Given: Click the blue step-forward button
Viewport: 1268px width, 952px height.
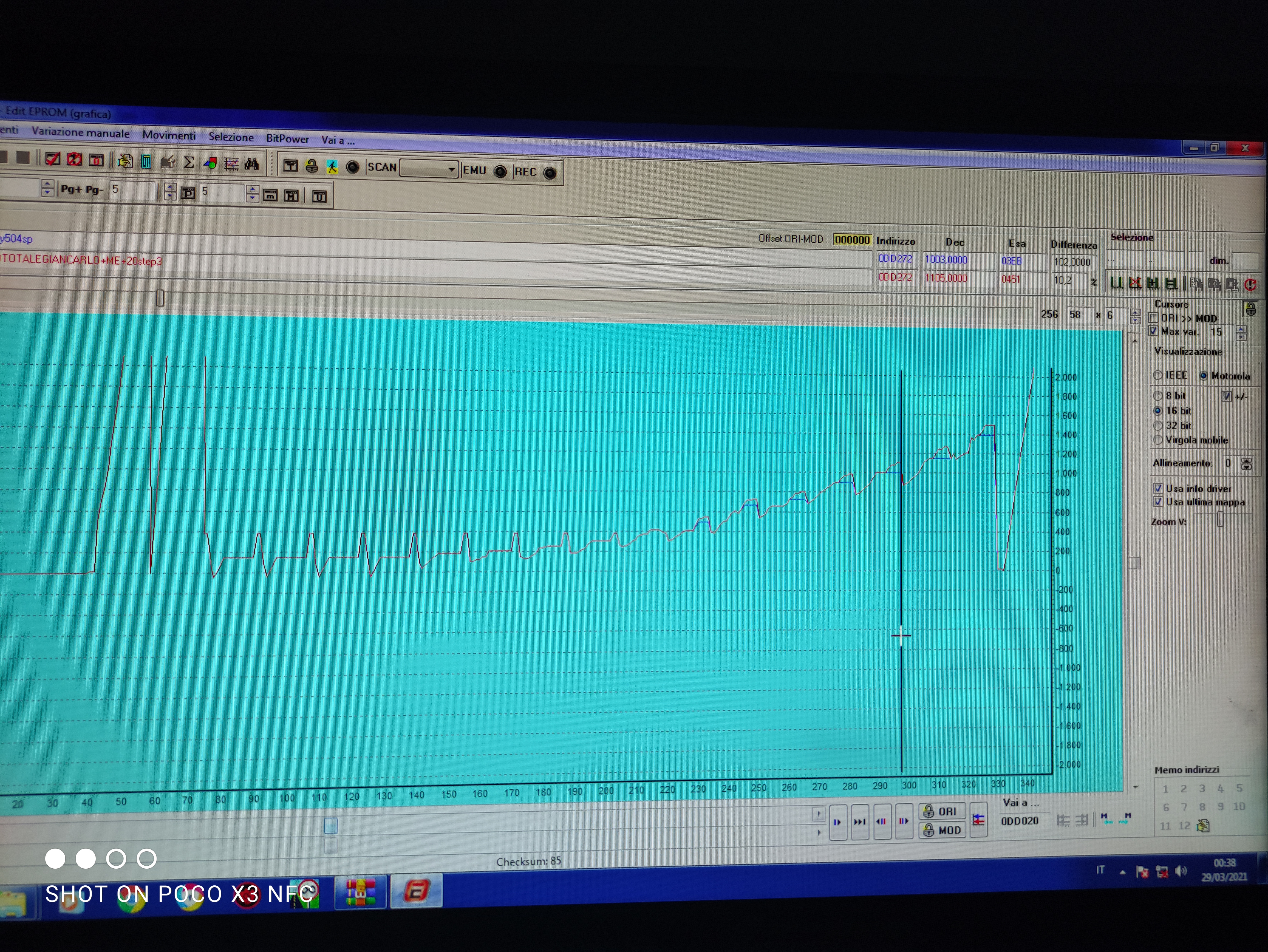Looking at the screenshot, I should 837,822.
